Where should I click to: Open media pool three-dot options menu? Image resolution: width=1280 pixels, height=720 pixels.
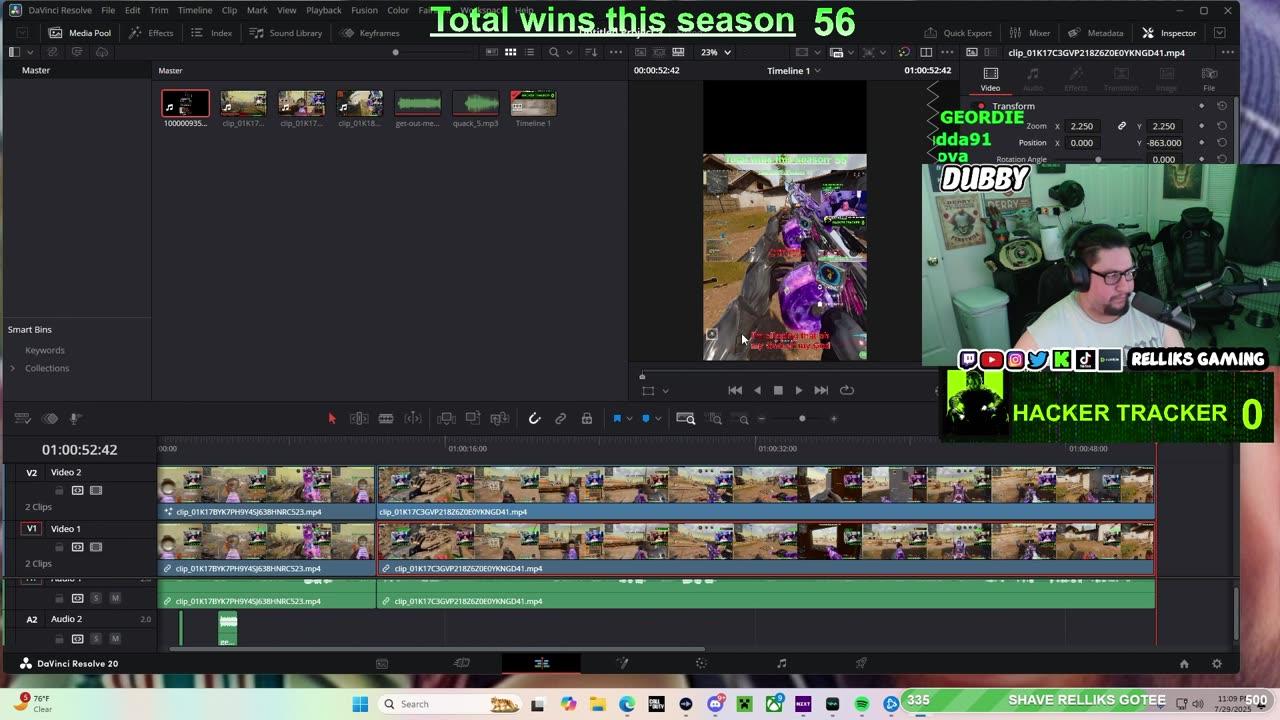[x=617, y=52]
